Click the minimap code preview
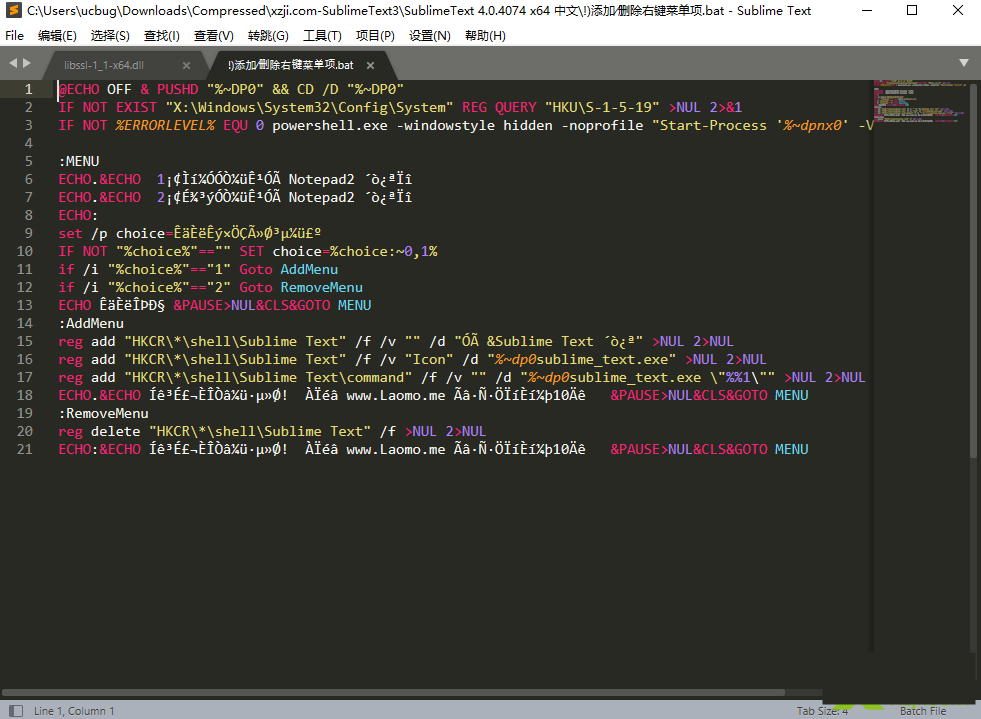Image resolution: width=981 pixels, height=719 pixels. point(920,101)
